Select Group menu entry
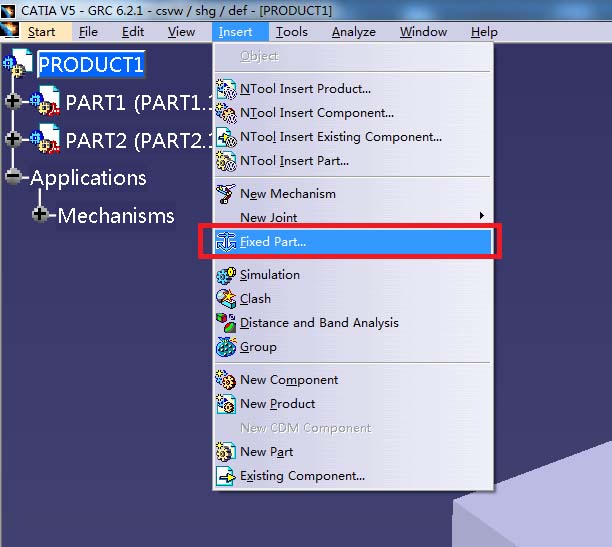 click(x=353, y=347)
